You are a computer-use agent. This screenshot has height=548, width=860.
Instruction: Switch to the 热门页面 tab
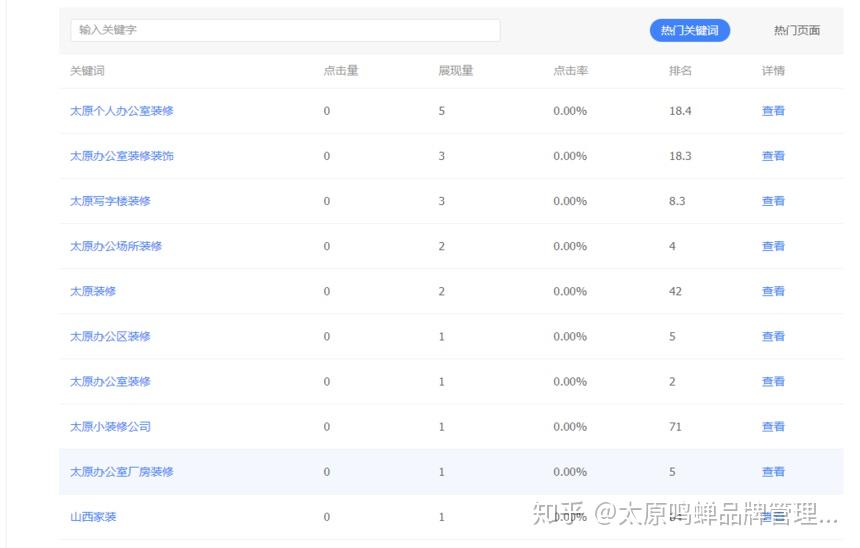pos(796,31)
